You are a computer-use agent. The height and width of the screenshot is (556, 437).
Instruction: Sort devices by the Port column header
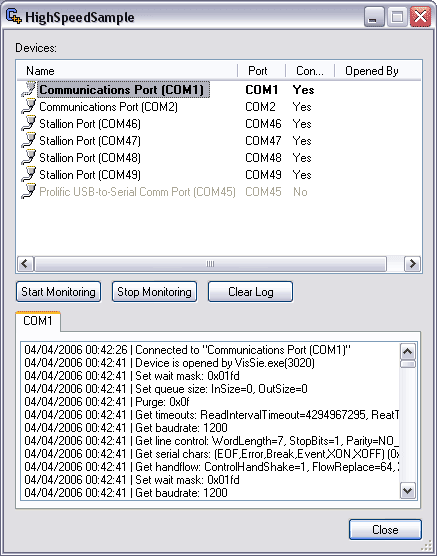point(261,71)
